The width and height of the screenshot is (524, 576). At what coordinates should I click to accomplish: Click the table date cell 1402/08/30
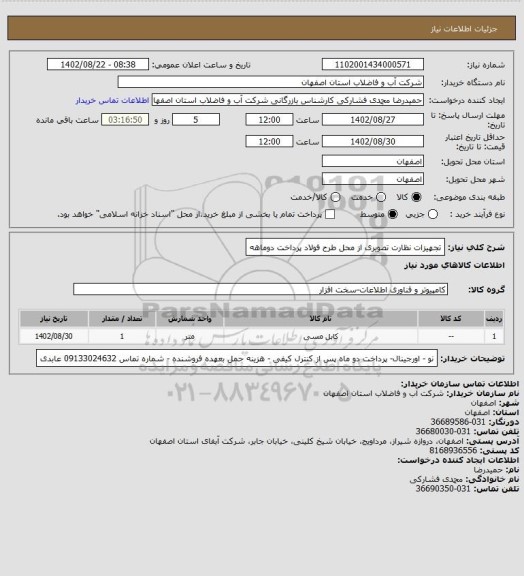click(54, 336)
